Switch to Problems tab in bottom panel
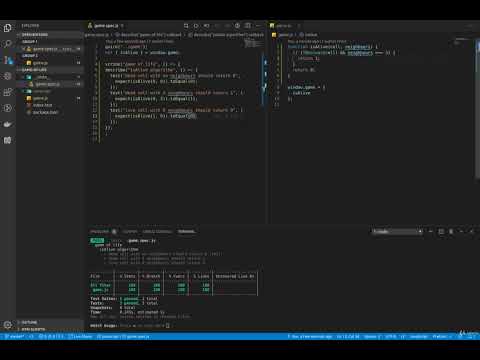This screenshot has height=360, width=480. tap(99, 231)
